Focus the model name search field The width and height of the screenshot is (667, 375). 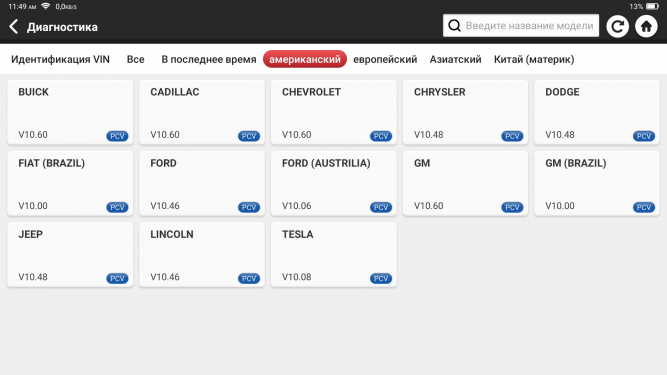click(521, 26)
